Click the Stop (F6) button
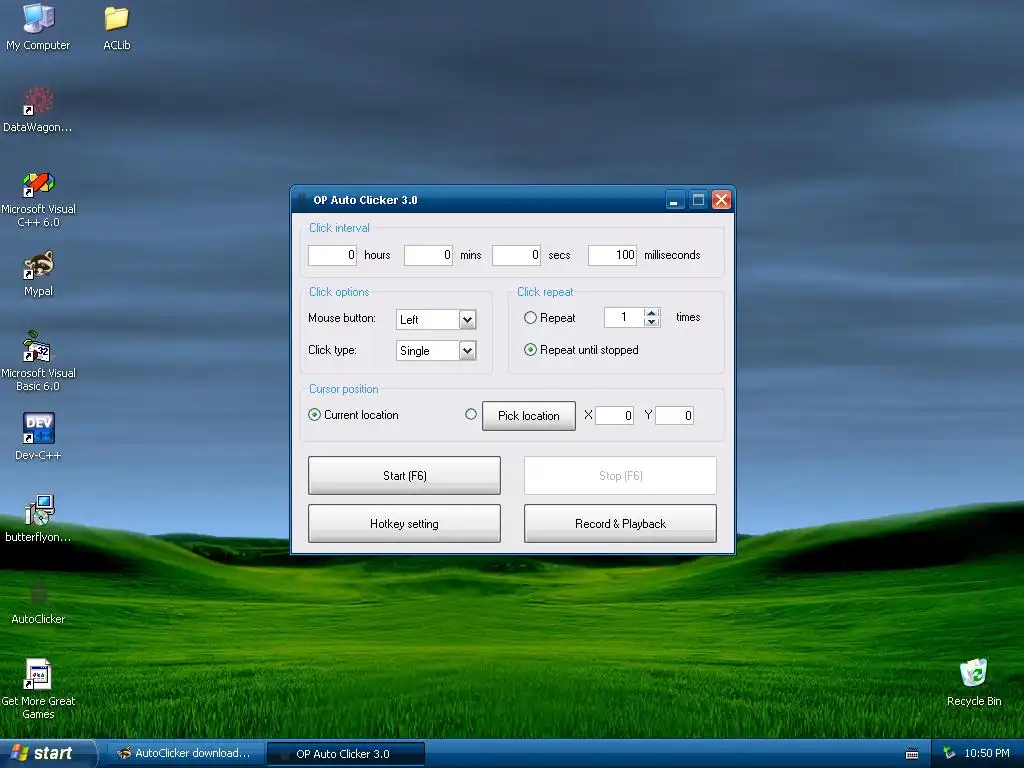The image size is (1024, 768). pos(620,475)
